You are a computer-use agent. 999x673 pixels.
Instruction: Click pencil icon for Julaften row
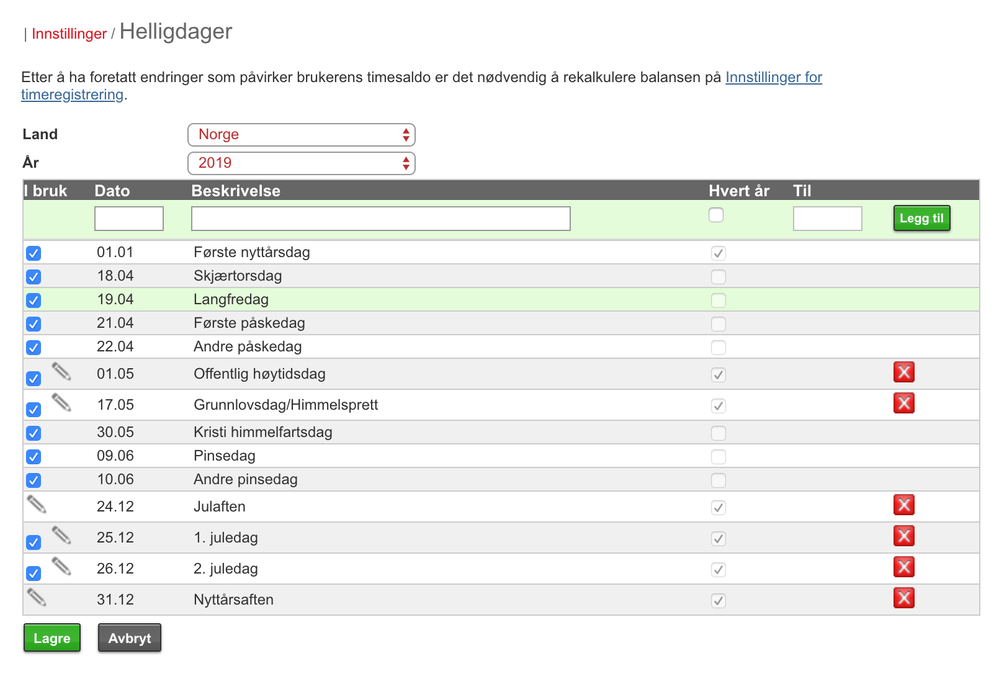pyautogui.click(x=37, y=505)
